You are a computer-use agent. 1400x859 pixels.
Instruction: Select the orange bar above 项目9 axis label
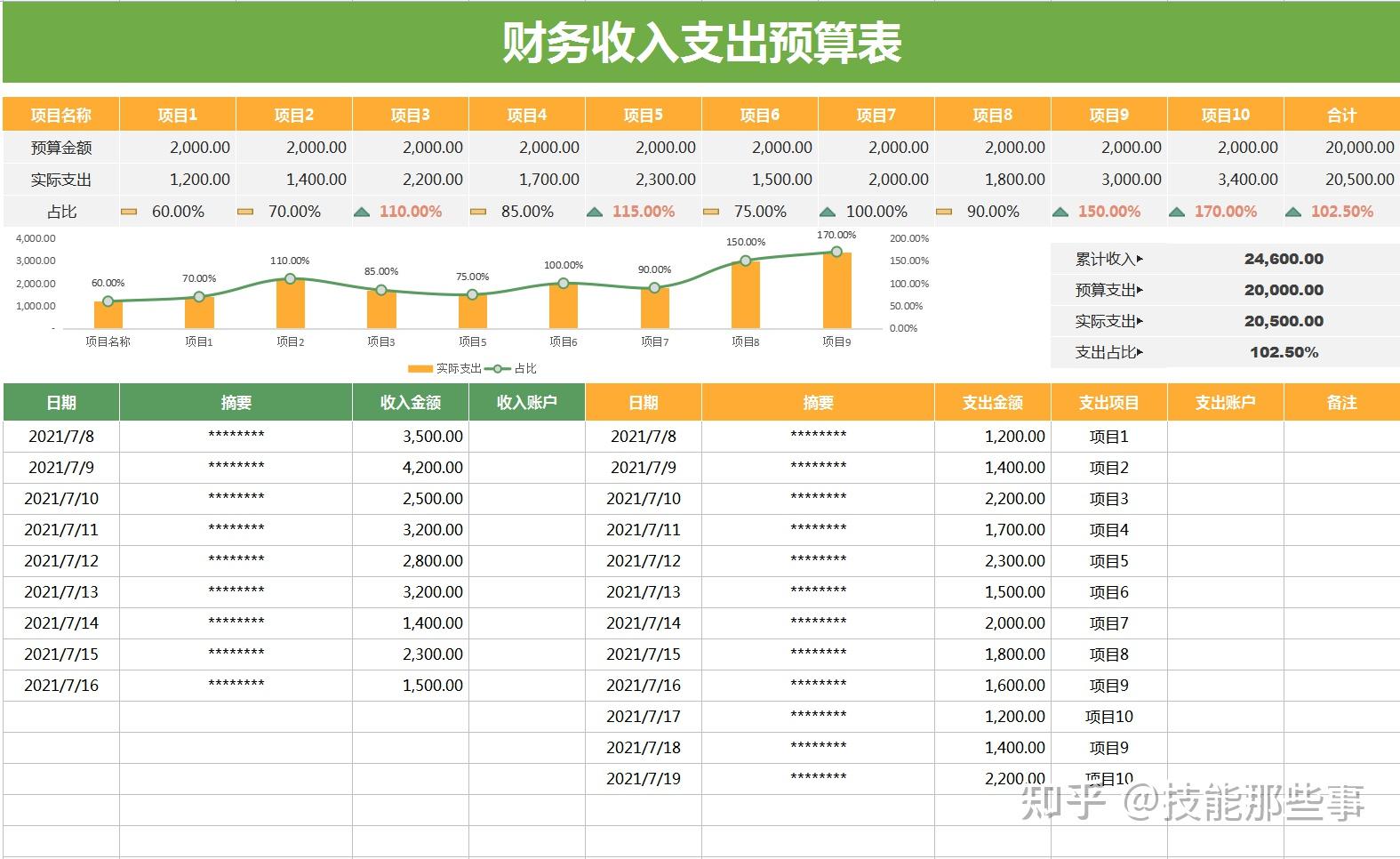point(836,291)
